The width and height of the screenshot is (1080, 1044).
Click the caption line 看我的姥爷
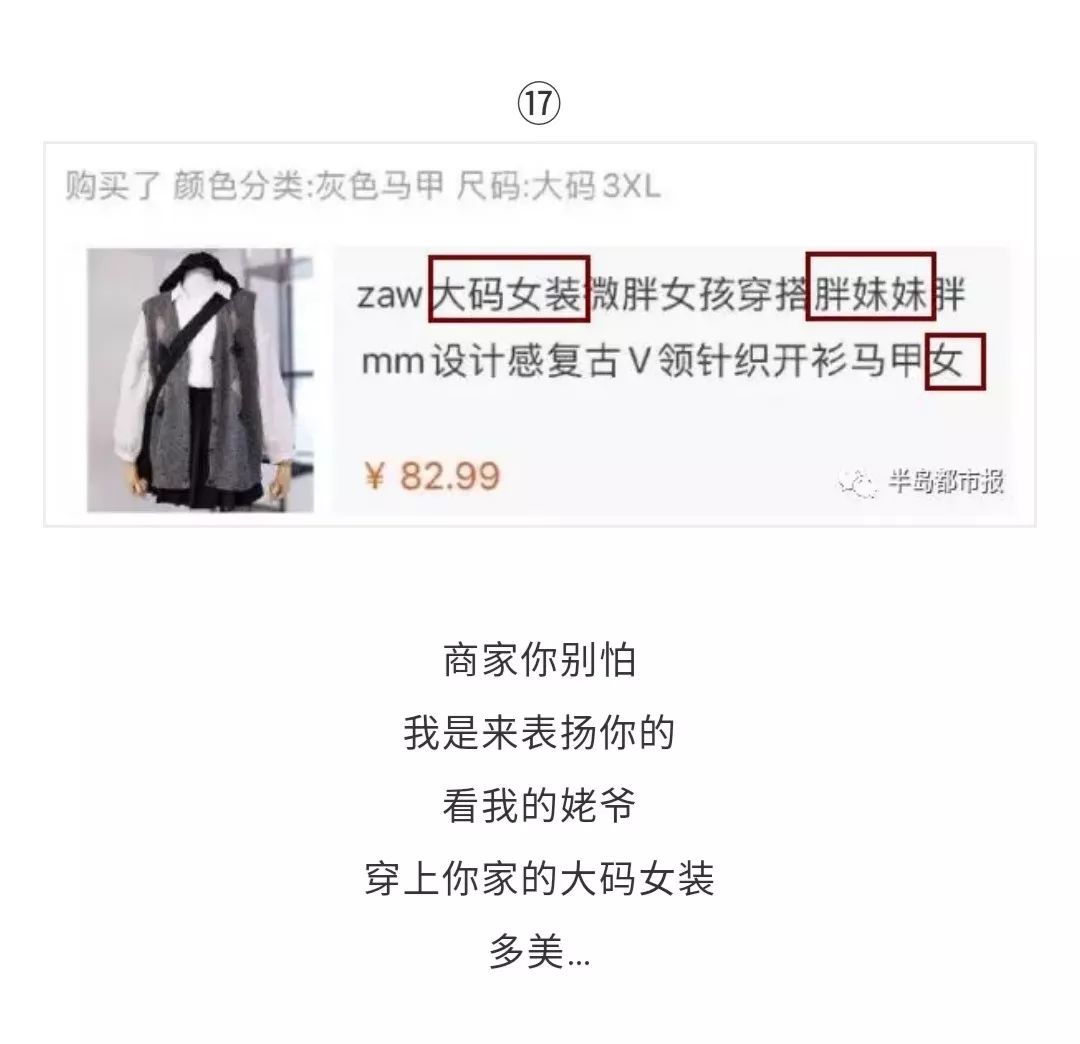pyautogui.click(x=539, y=806)
